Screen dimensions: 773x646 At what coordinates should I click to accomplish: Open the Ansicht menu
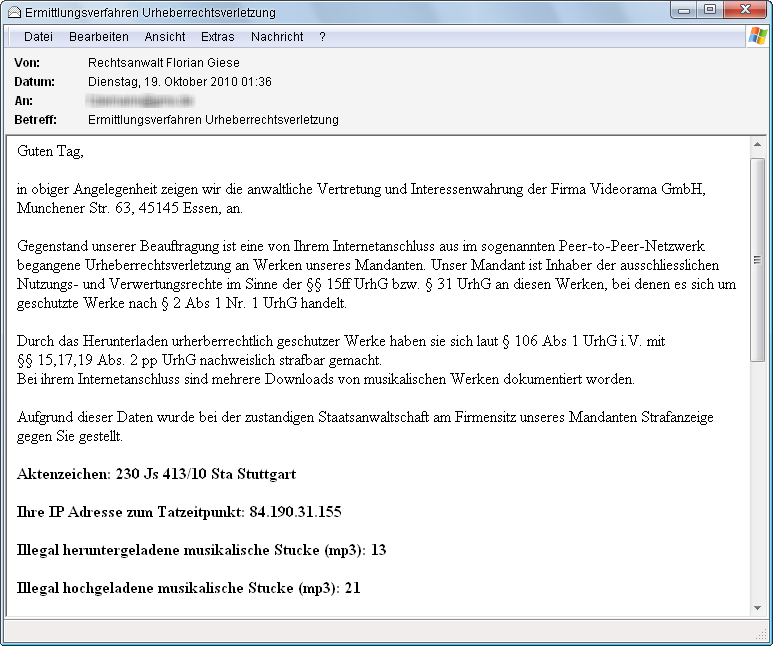(x=165, y=37)
